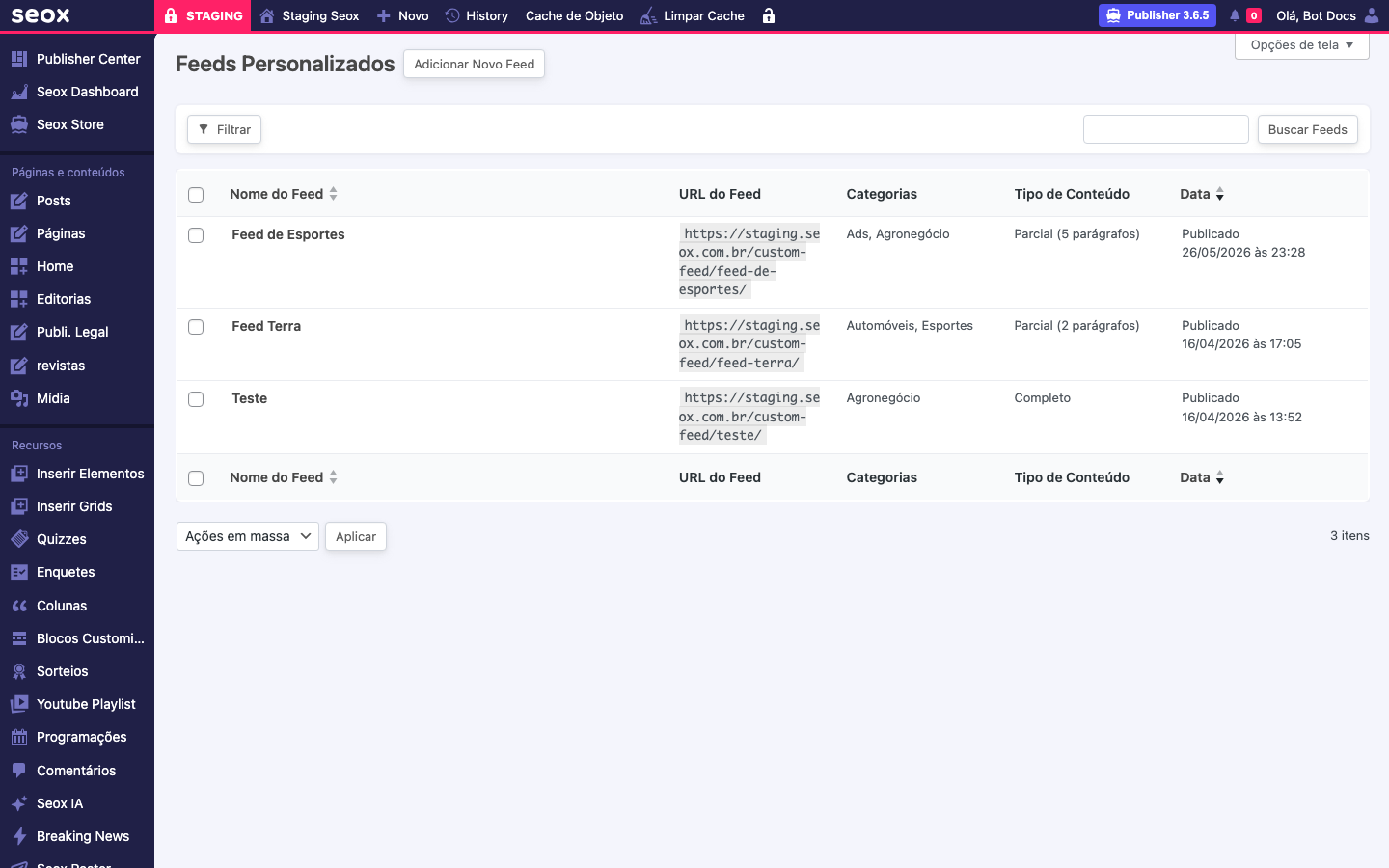Viewport: 1389px width, 868px height.
Task: Click the Publisher 3.6.5 version button
Action: [1157, 15]
